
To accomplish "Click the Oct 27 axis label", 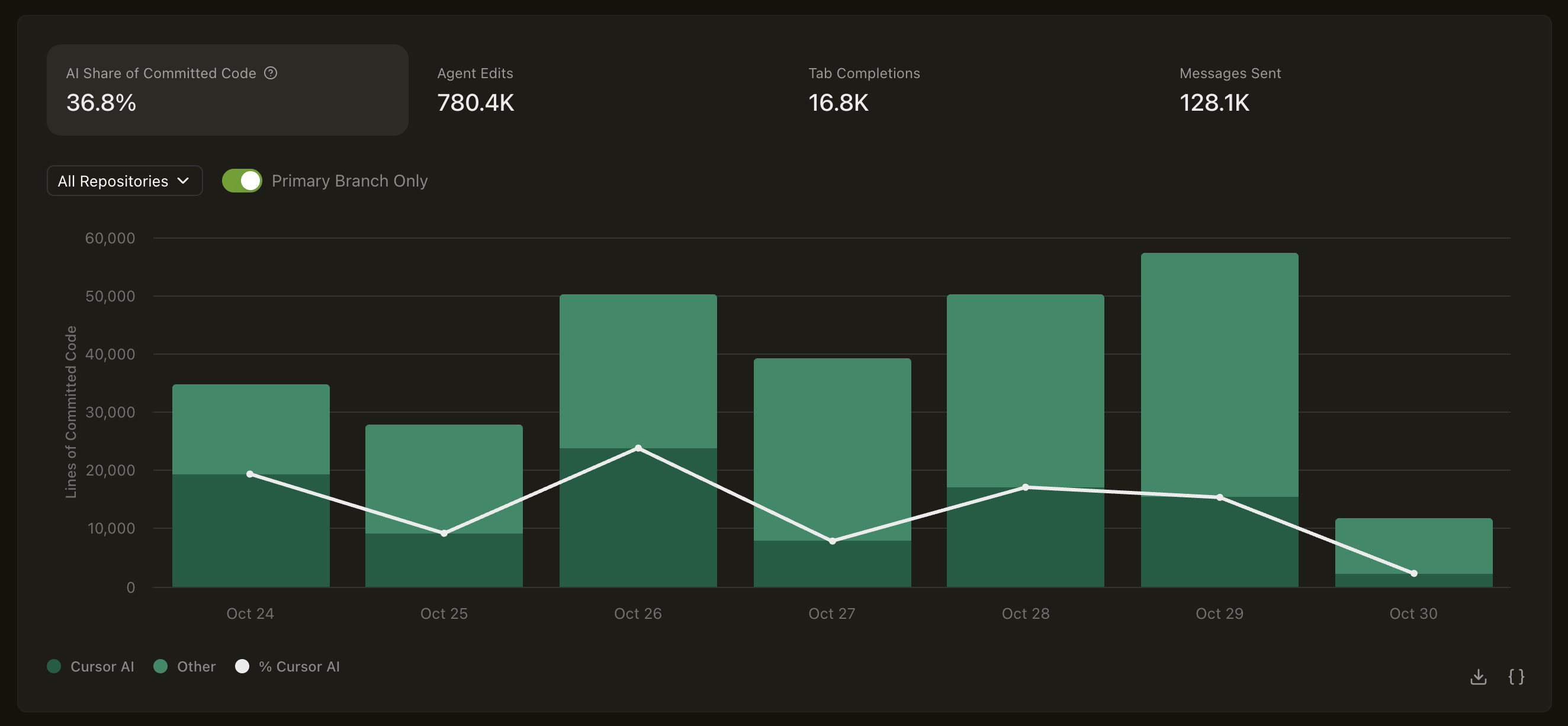I will click(832, 613).
